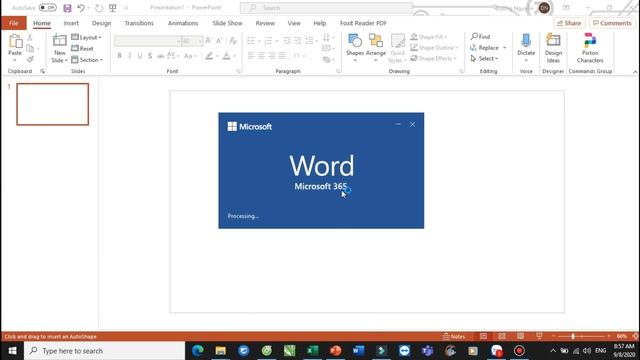Click the Share button
Image resolution: width=640 pixels, height=360 pixels.
569,23
